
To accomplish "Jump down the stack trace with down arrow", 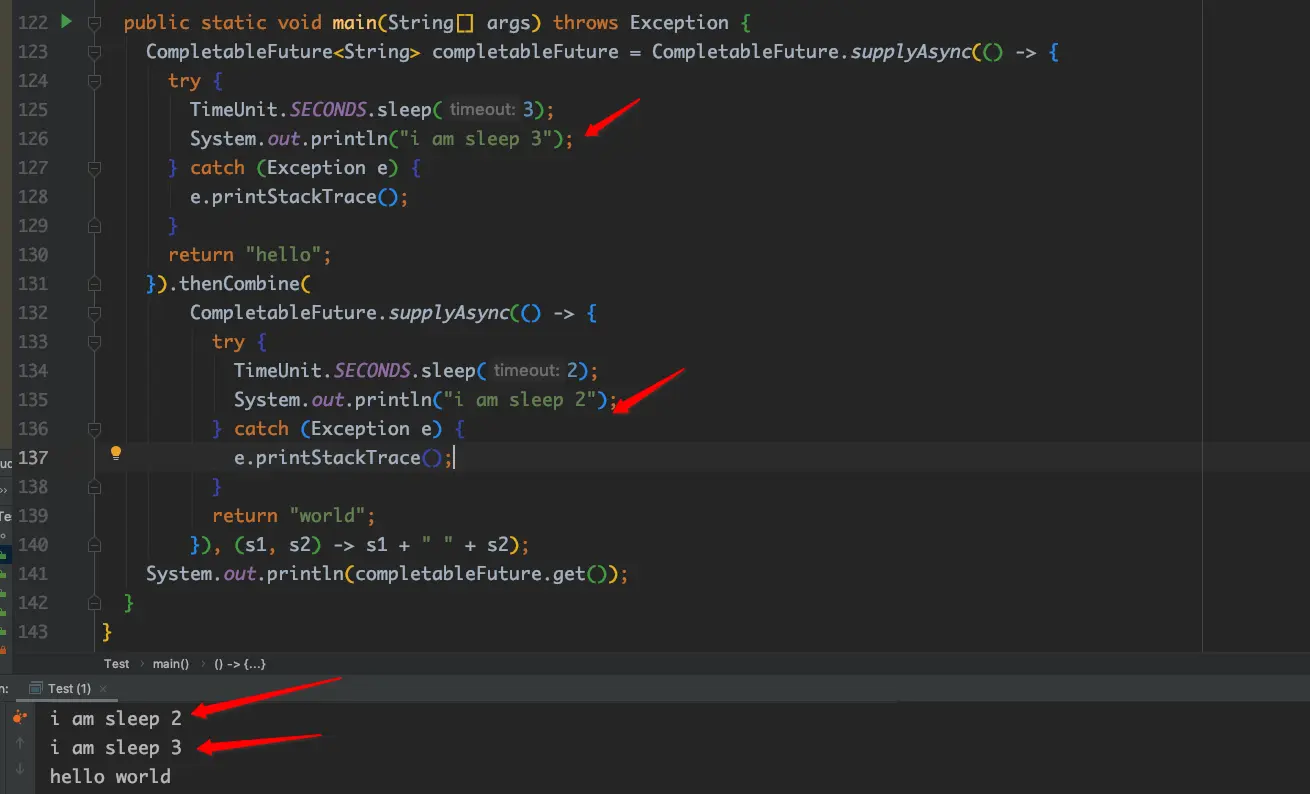I will pos(19,769).
